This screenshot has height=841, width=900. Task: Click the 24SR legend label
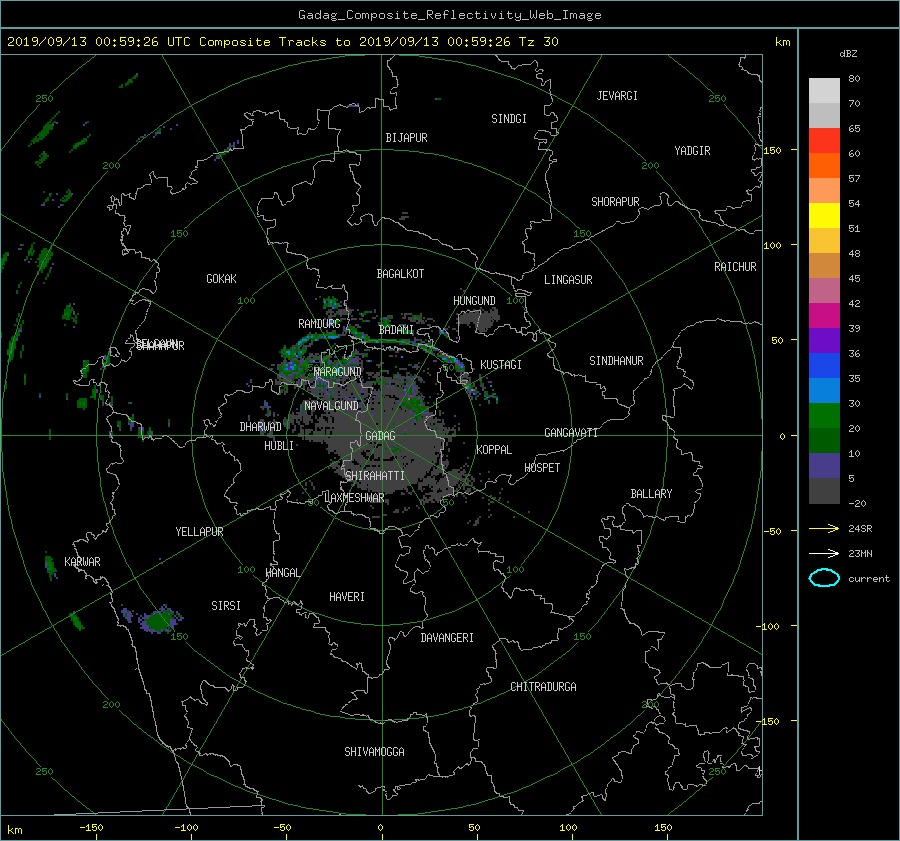click(x=860, y=528)
